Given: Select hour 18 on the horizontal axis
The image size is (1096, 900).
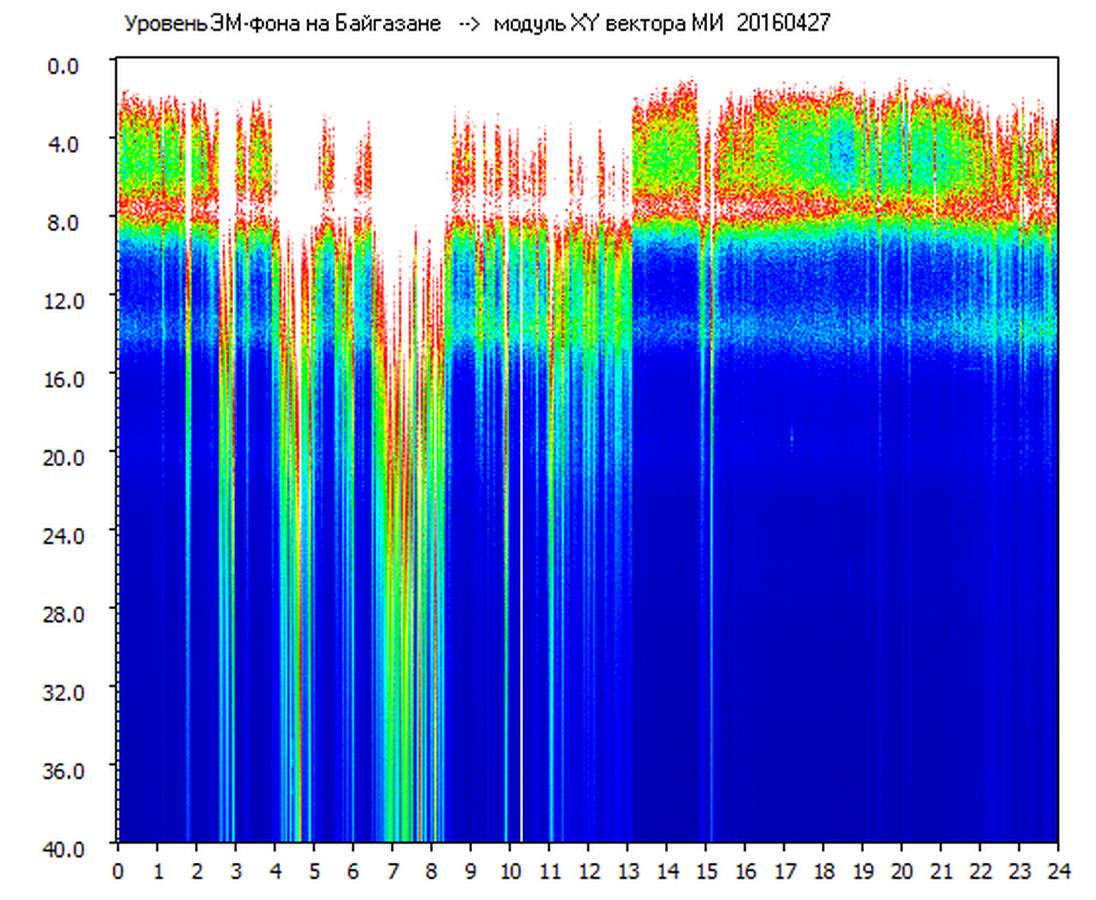Looking at the screenshot, I should (x=823, y=871).
